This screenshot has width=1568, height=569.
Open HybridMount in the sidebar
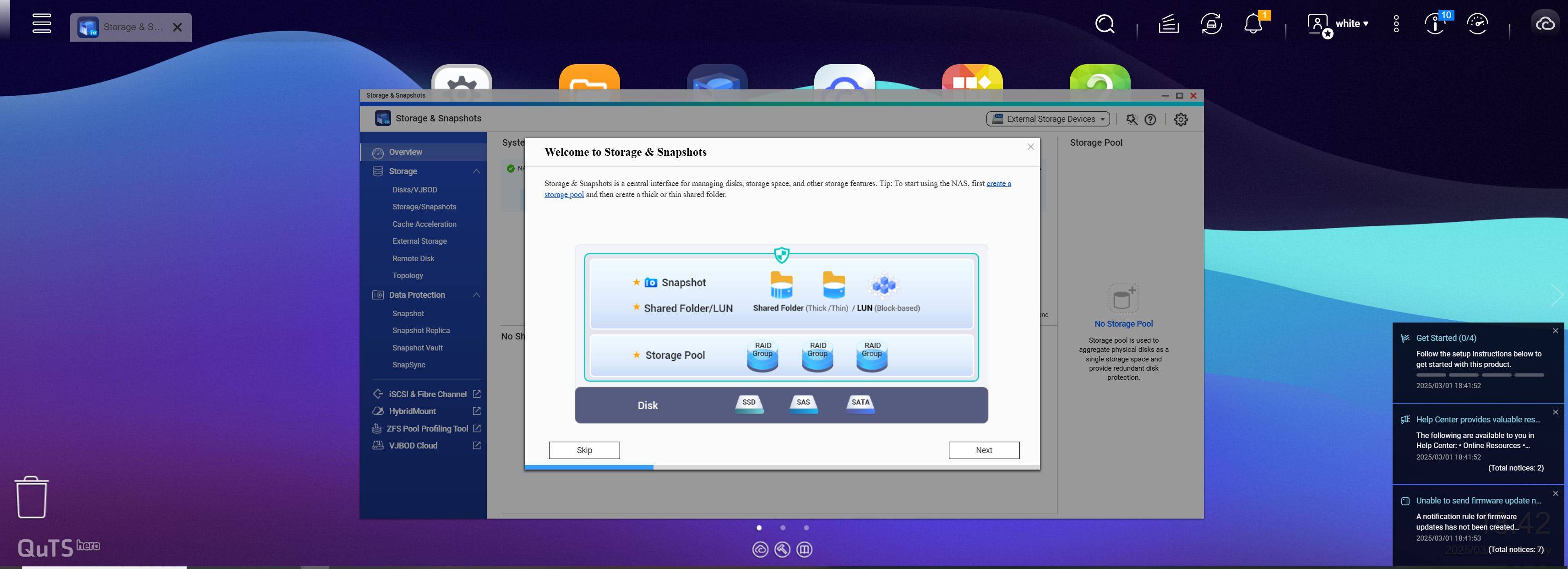(412, 411)
